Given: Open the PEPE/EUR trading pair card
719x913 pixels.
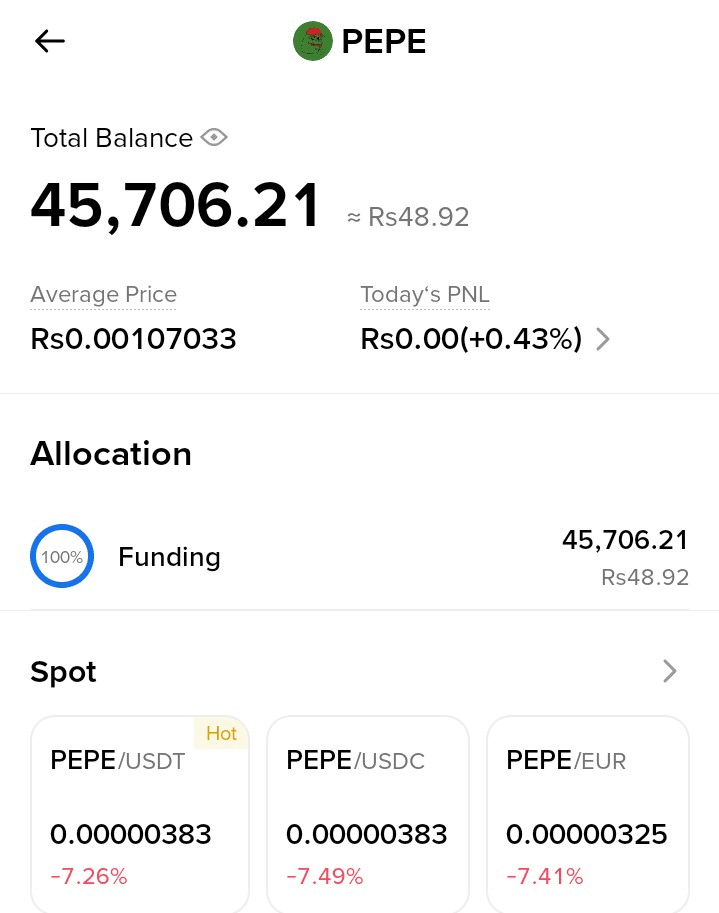Looking at the screenshot, I should [x=587, y=814].
